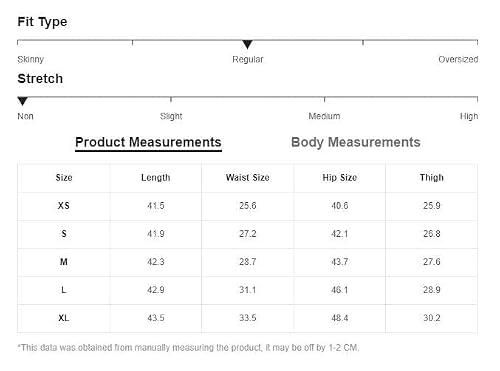This screenshot has width=500, height=371.
Task: Click the Stretch triangle marker at Non
Action: coord(22,101)
